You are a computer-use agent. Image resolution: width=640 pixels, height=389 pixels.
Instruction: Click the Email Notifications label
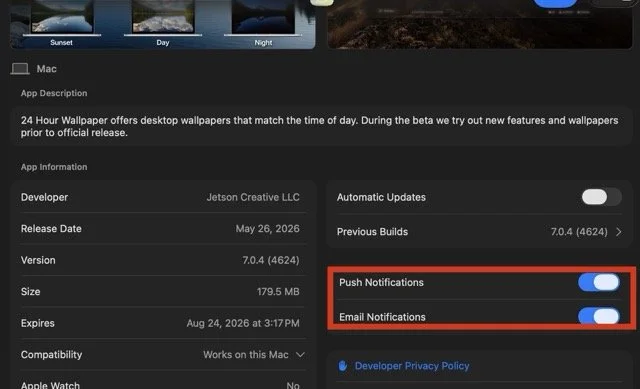coord(382,317)
